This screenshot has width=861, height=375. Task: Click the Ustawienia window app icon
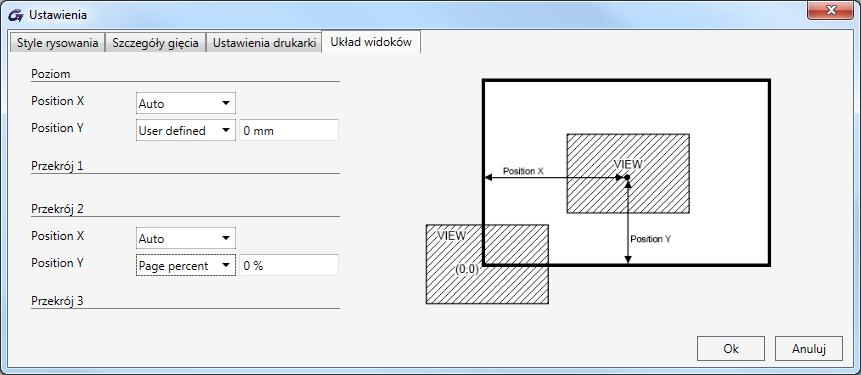coord(16,15)
